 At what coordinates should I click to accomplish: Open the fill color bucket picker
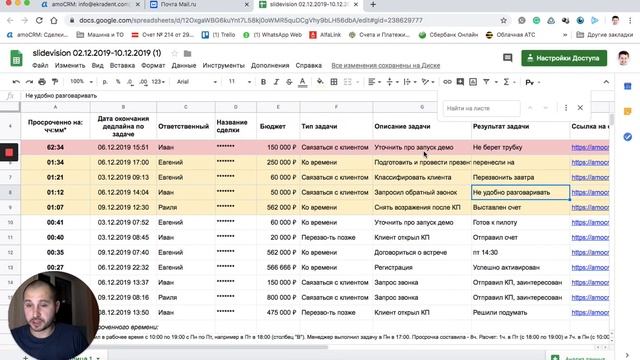pyautogui.click(x=320, y=82)
